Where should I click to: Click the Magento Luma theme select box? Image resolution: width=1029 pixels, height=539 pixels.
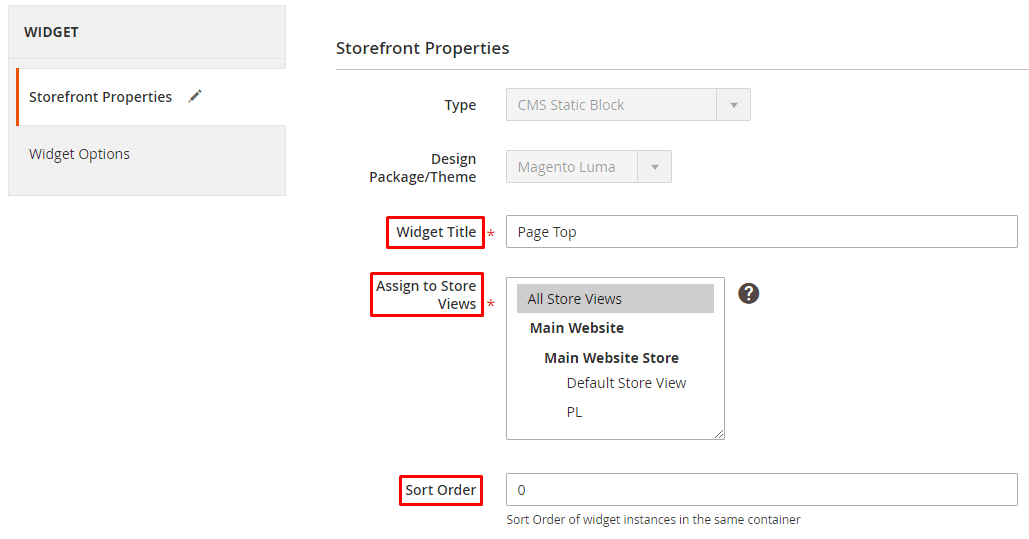click(x=589, y=167)
